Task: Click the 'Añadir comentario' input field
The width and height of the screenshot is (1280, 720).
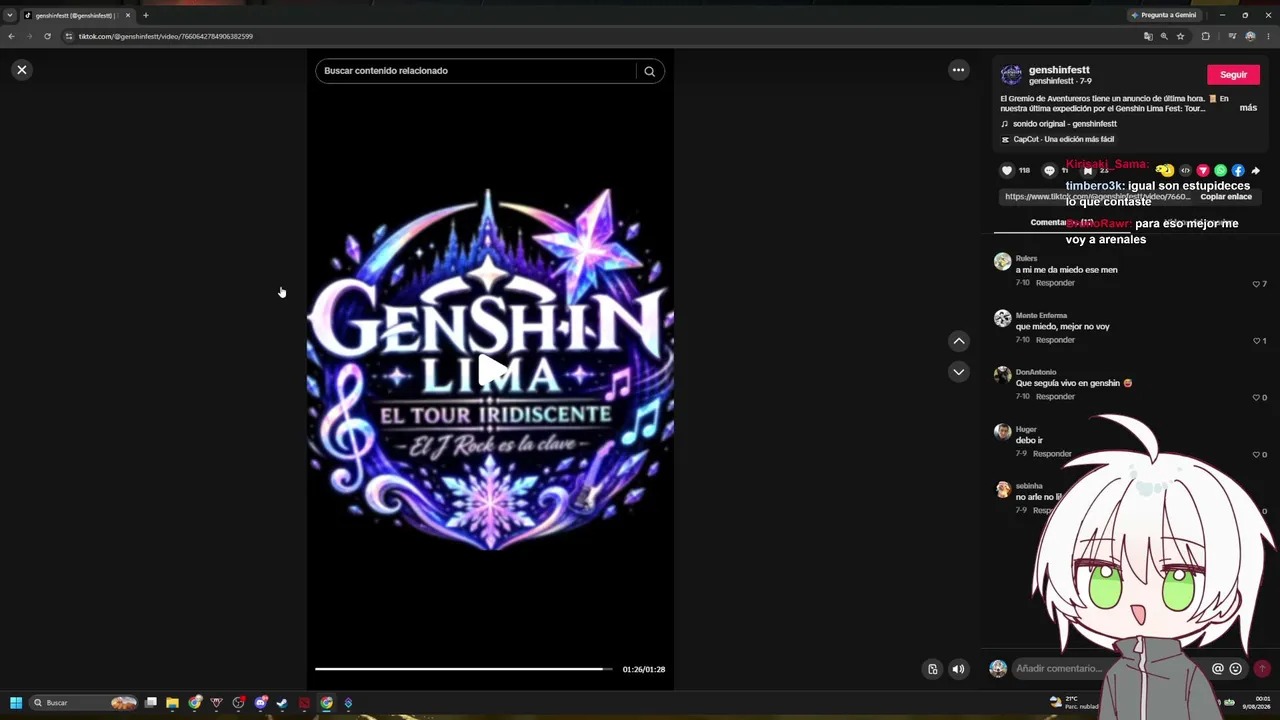Action: pos(1108,669)
